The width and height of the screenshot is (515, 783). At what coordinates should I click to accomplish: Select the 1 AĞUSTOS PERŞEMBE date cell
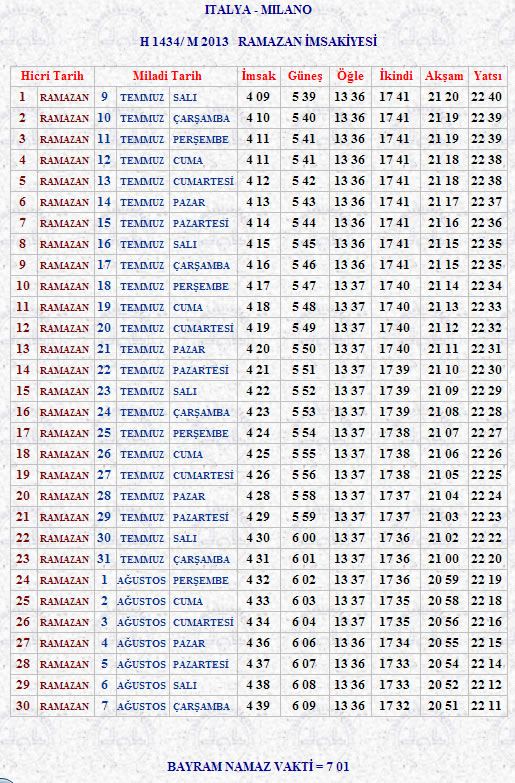click(166, 580)
